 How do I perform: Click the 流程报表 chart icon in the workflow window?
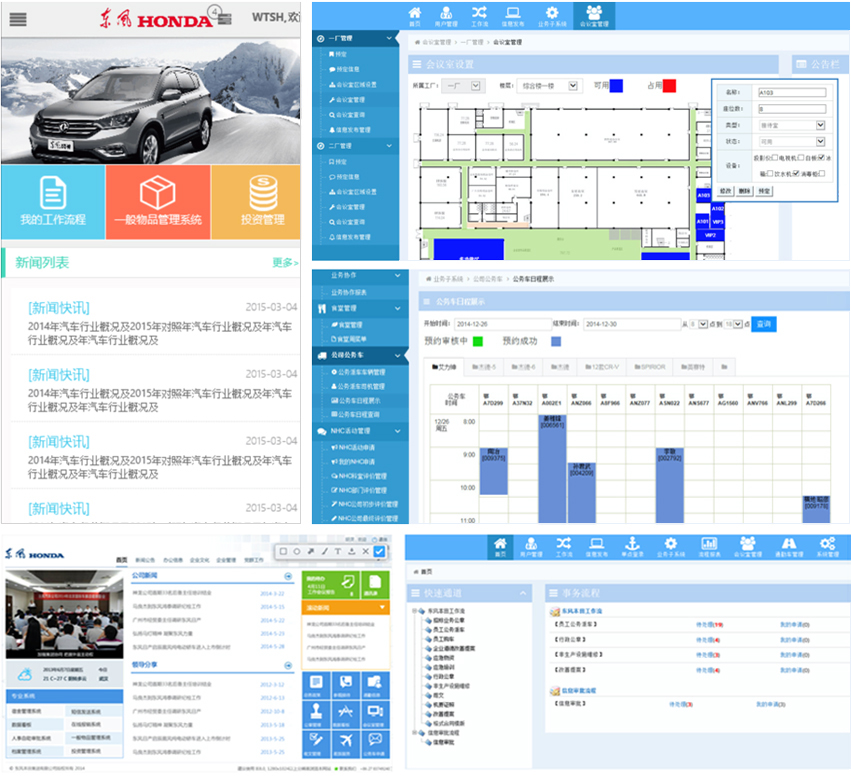[709, 547]
